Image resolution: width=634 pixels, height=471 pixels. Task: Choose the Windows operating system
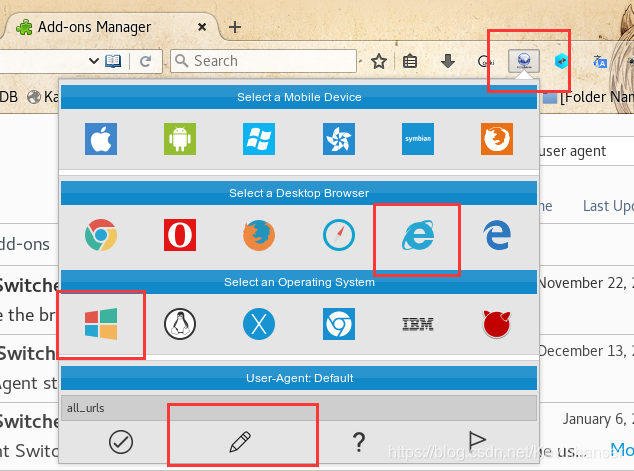[x=101, y=324]
